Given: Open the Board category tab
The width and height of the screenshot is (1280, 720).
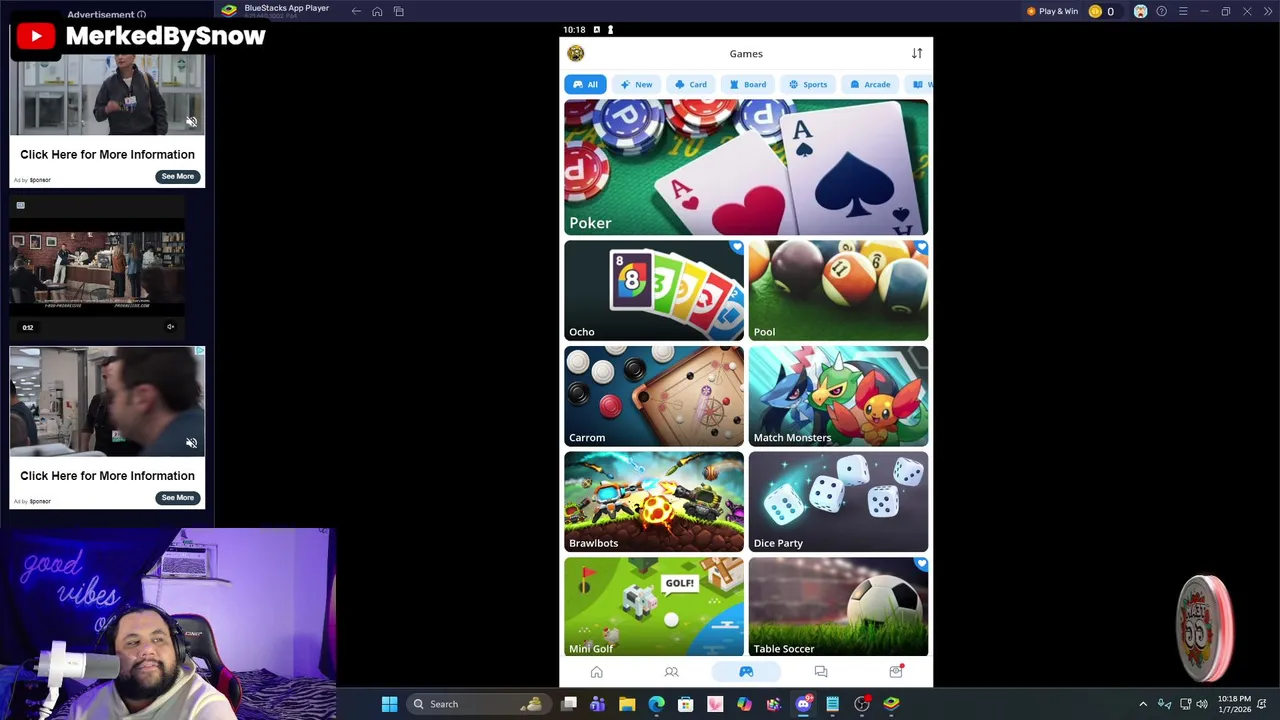Looking at the screenshot, I should [x=748, y=84].
